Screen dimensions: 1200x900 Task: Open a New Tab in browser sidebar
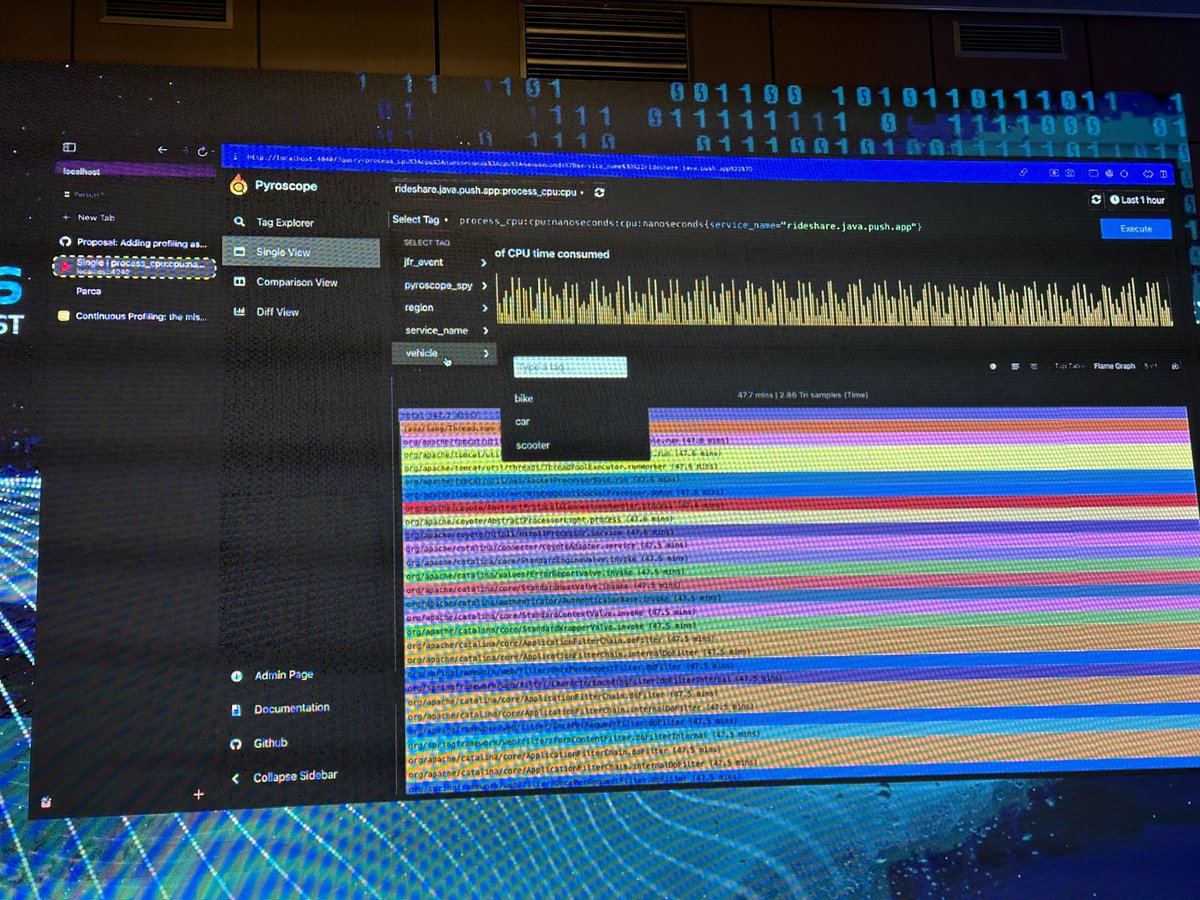(89, 217)
